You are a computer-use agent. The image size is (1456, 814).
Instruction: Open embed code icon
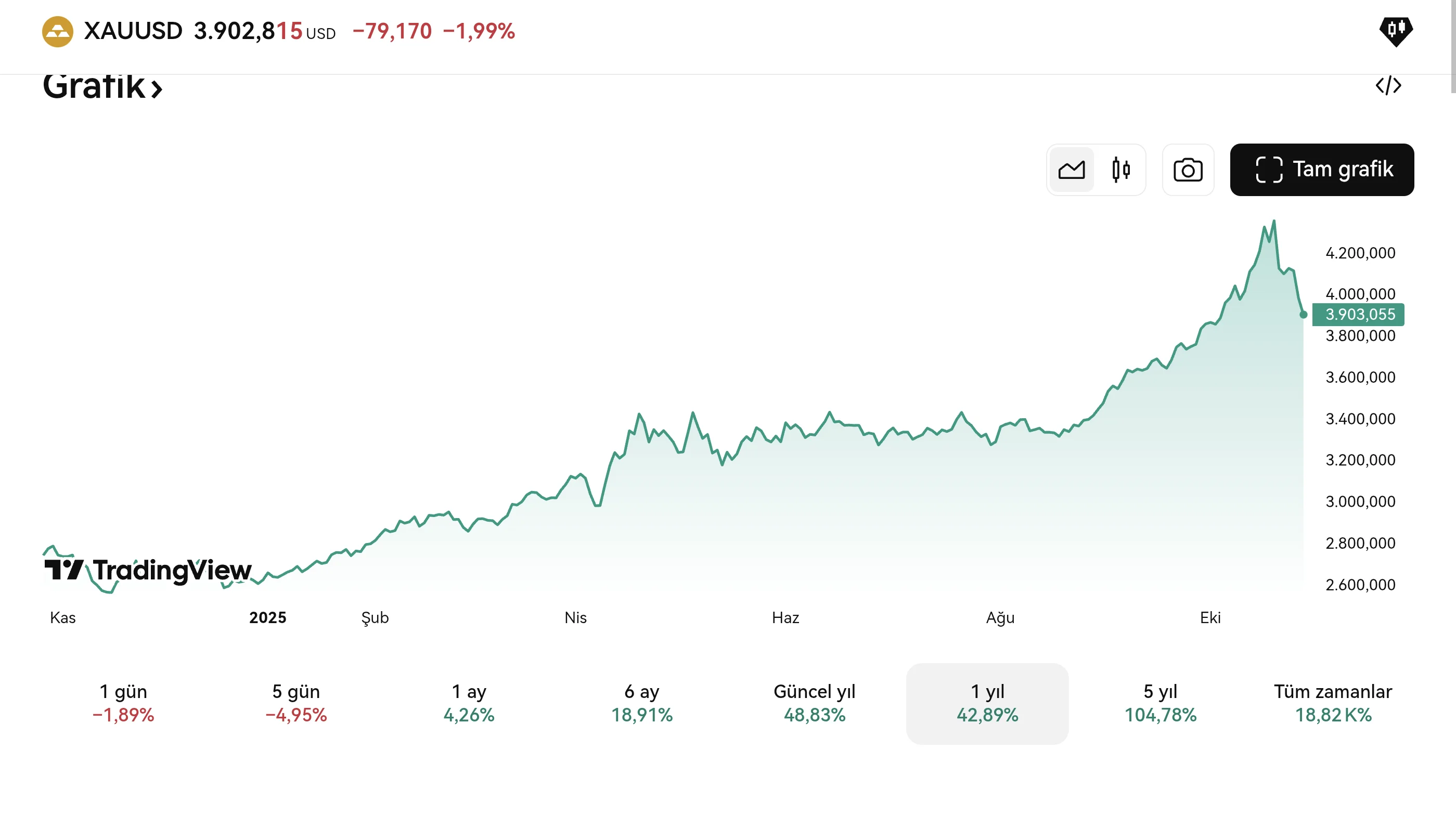coord(1388,86)
